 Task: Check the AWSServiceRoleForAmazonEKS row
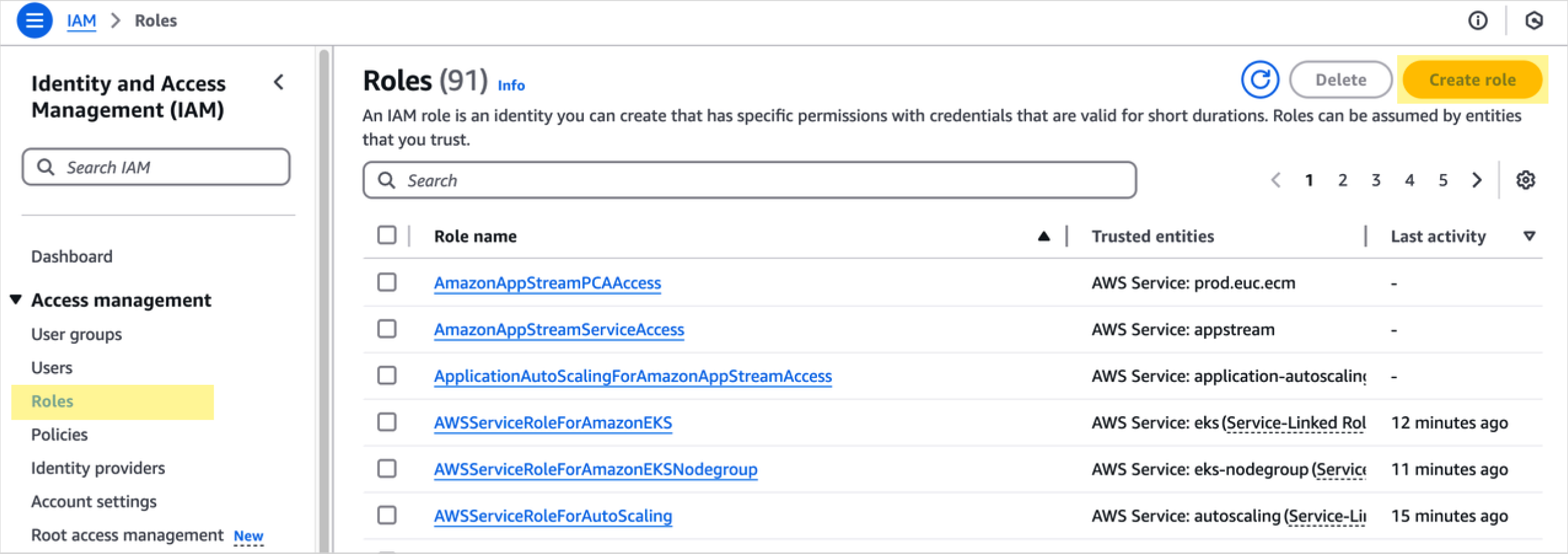tap(386, 422)
